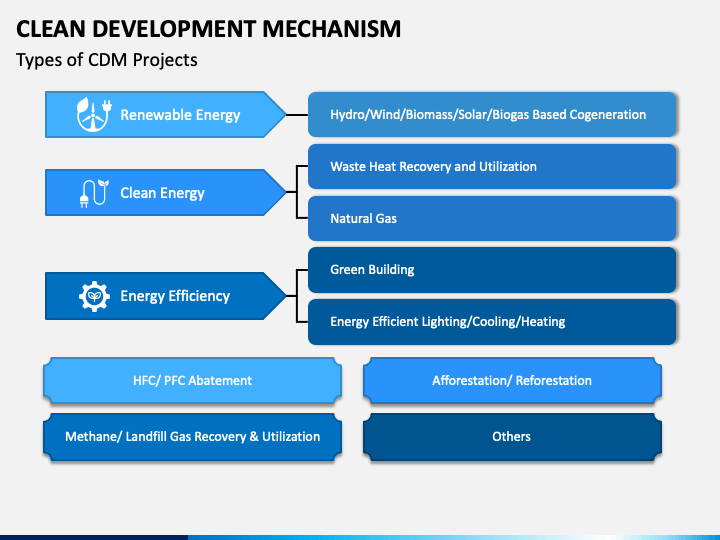The width and height of the screenshot is (720, 540).
Task: Select the Clean Development Mechanism title
Action: tap(208, 29)
